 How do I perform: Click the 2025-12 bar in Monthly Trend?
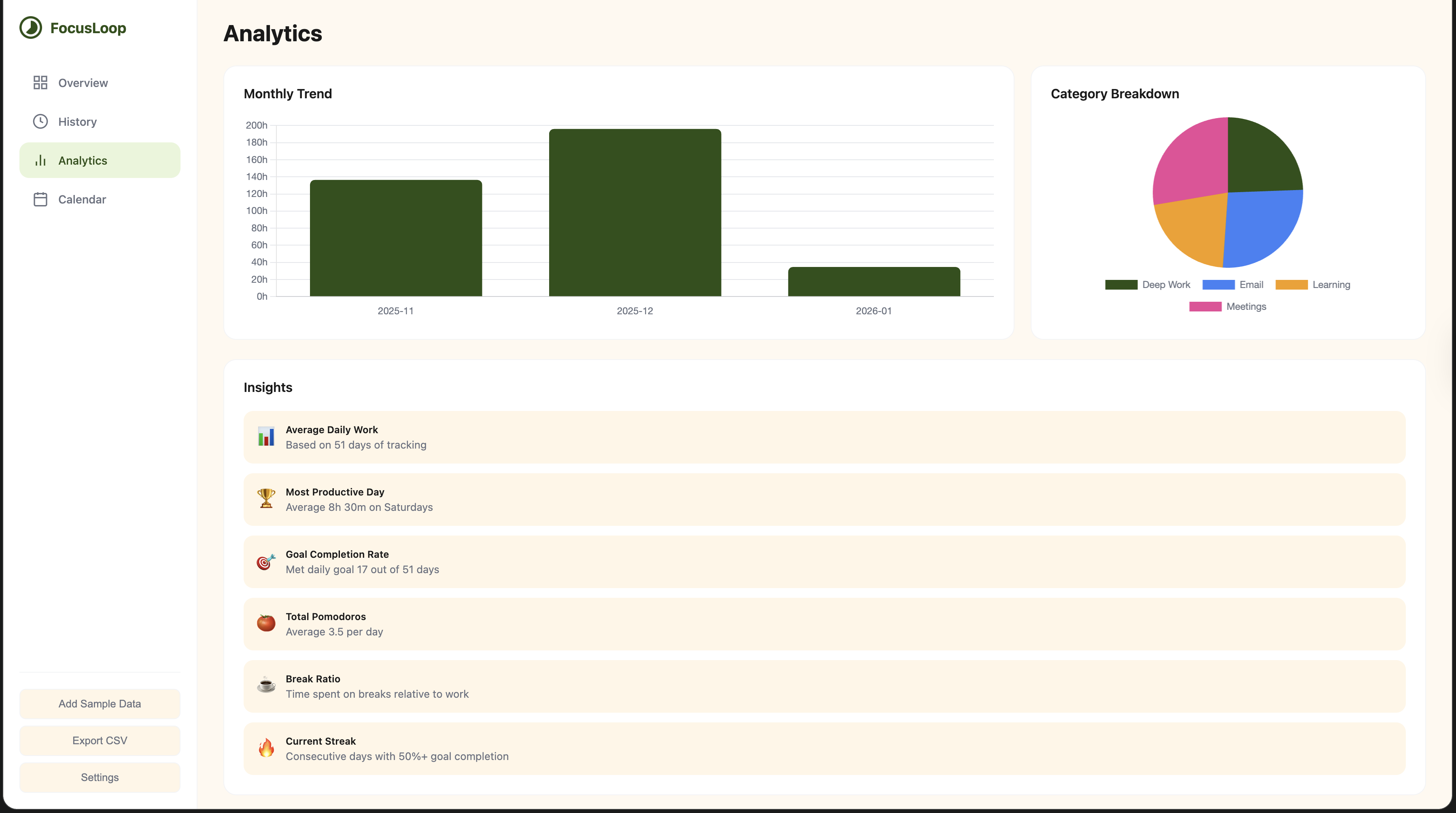[635, 212]
